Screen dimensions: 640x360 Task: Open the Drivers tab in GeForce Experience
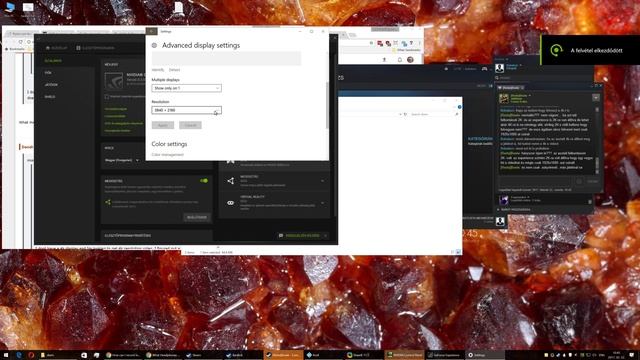[x=96, y=48]
